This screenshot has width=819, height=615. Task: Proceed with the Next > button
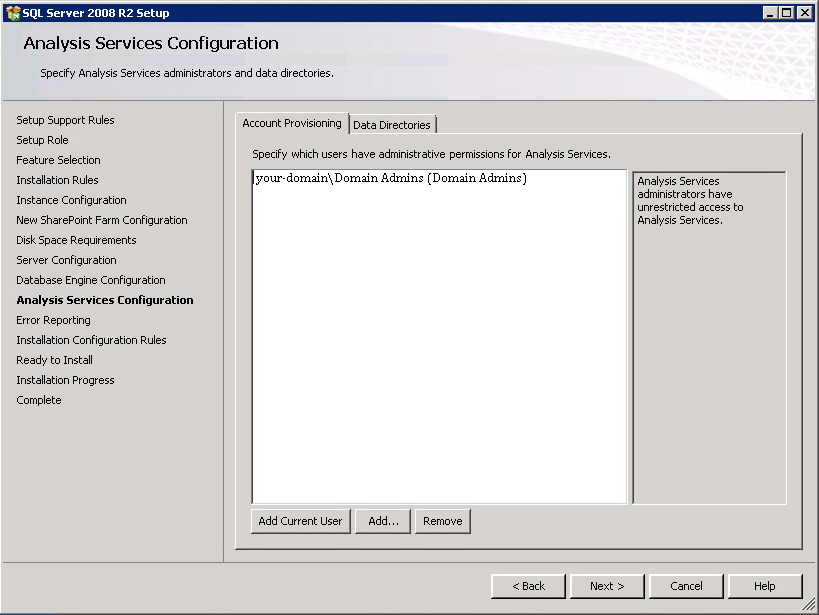[607, 586]
